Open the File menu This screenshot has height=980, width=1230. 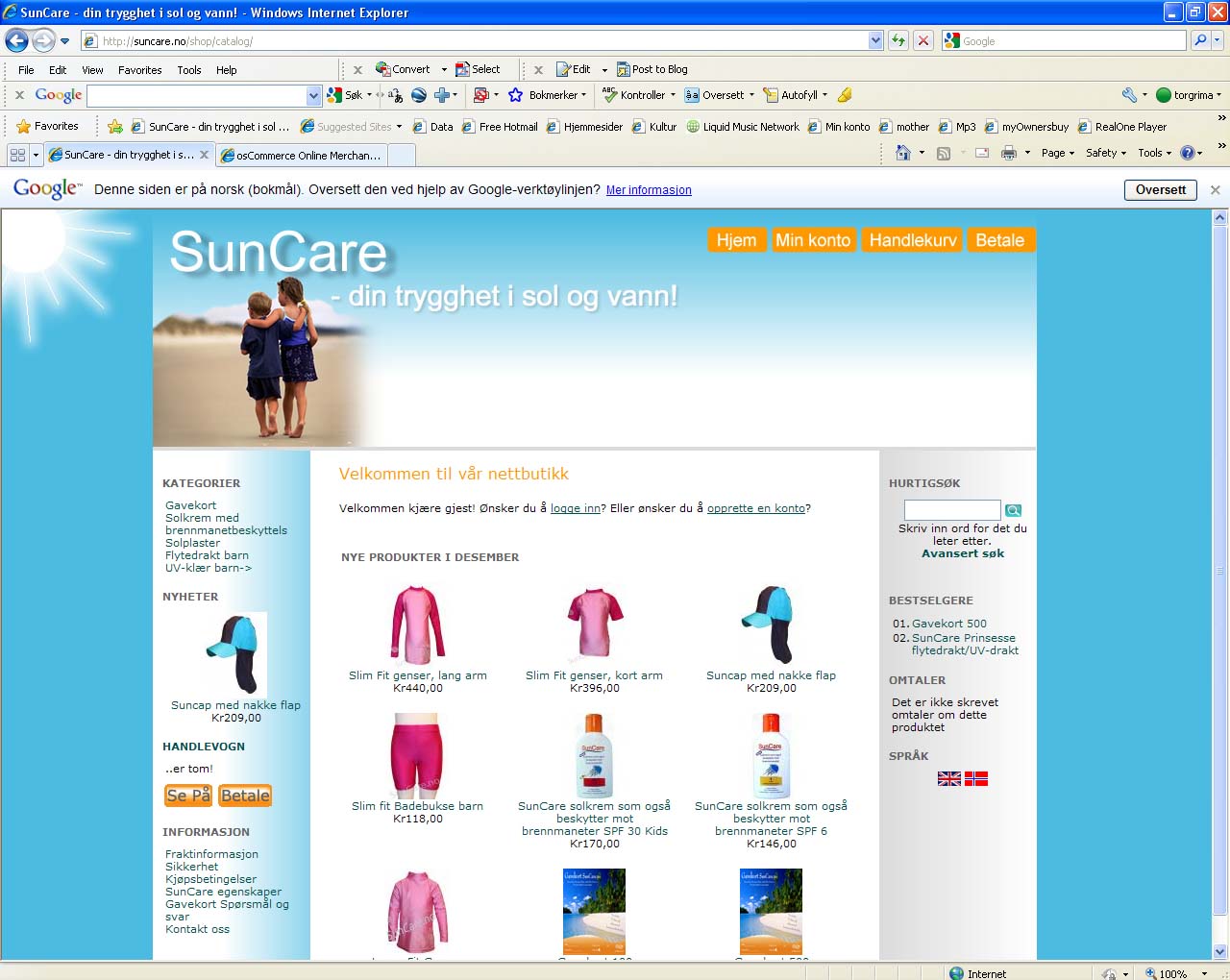(x=26, y=70)
